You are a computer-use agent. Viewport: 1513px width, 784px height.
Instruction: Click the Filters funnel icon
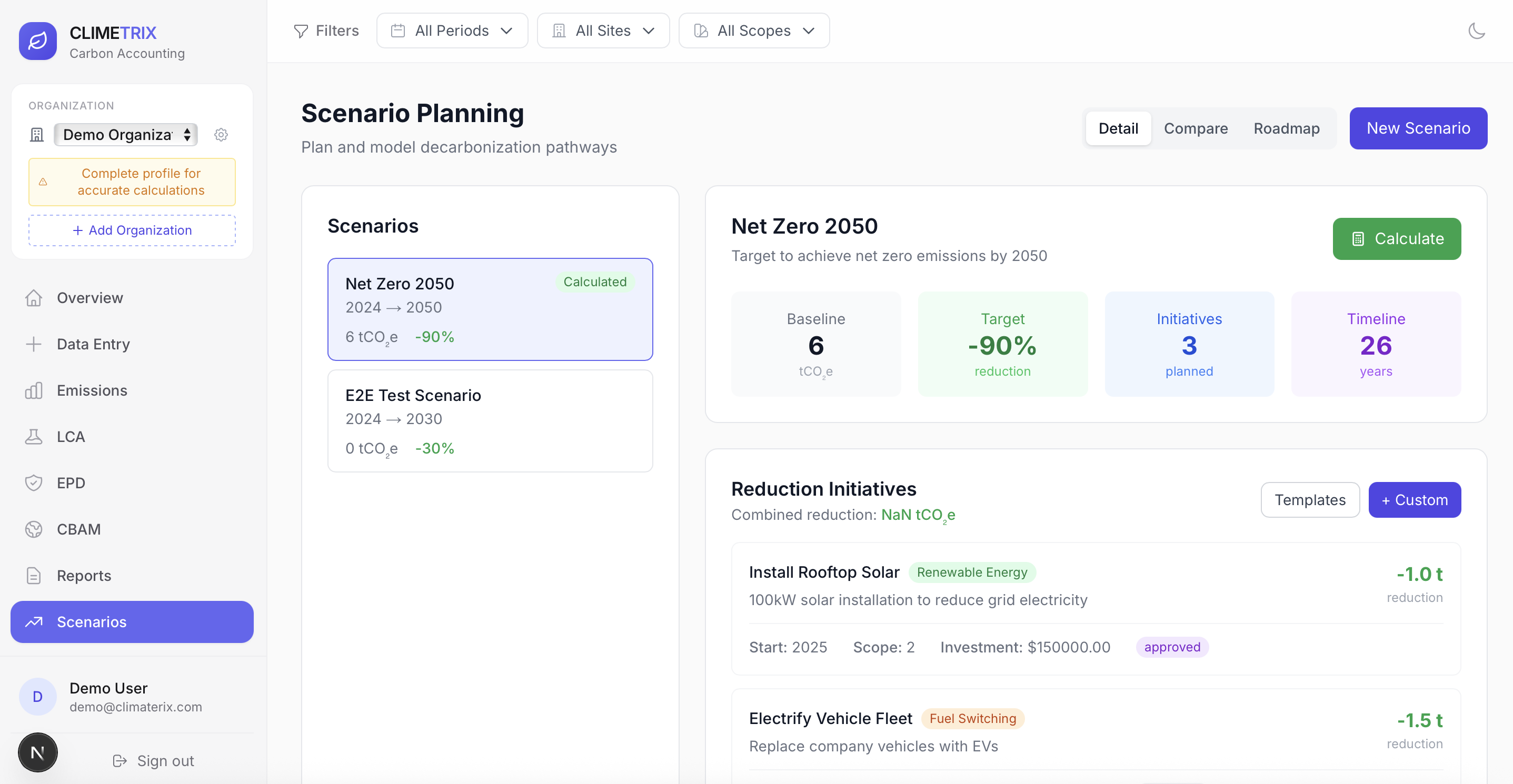[x=301, y=31]
